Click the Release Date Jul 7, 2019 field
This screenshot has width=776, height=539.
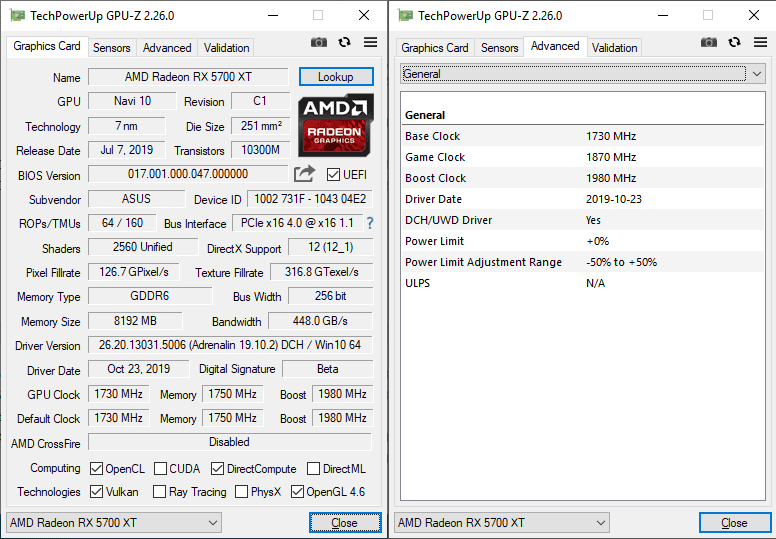click(x=127, y=150)
